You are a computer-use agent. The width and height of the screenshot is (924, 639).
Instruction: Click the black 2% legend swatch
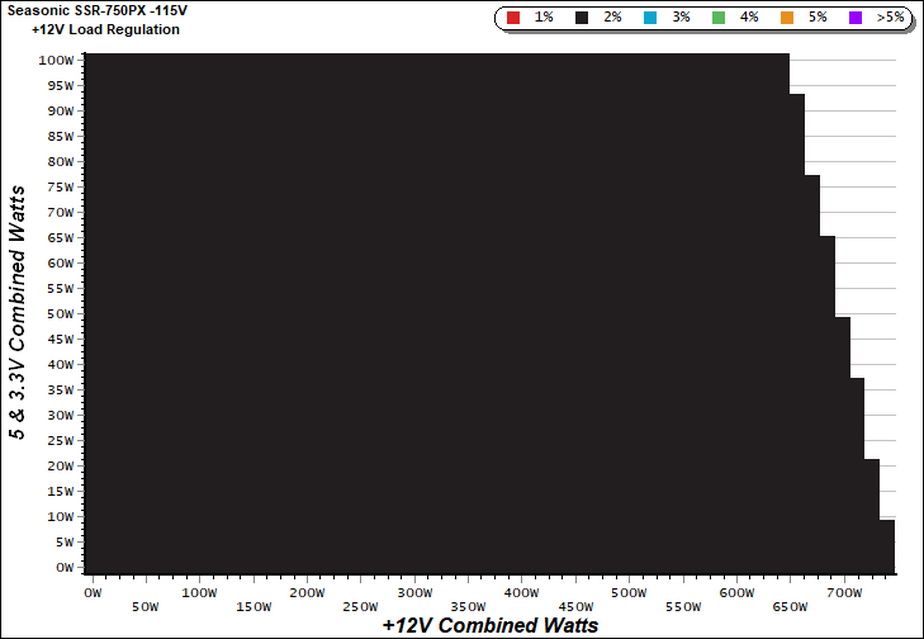click(x=582, y=18)
